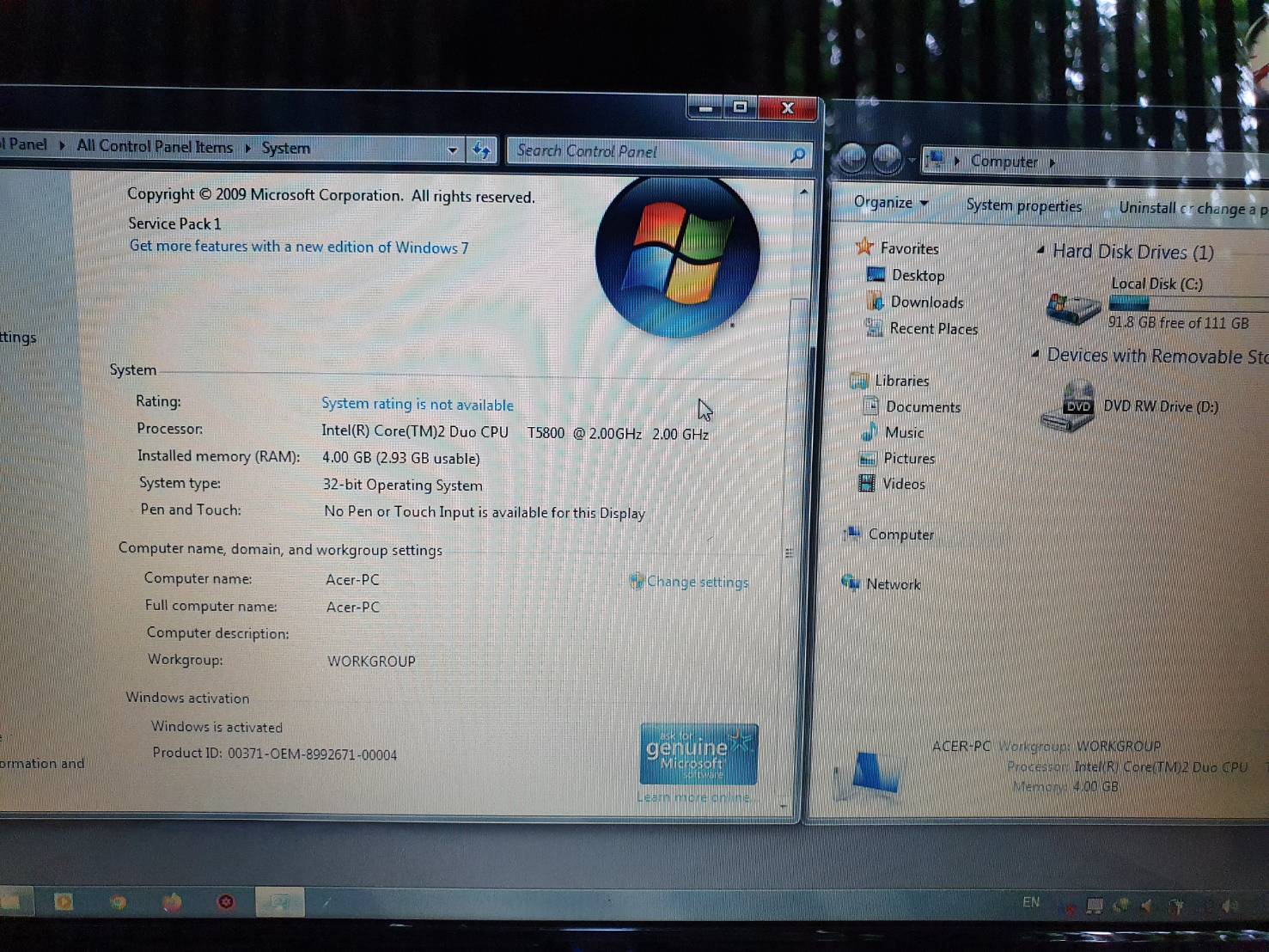Click Get more features with new edition link
The image size is (1269, 952).
point(299,247)
